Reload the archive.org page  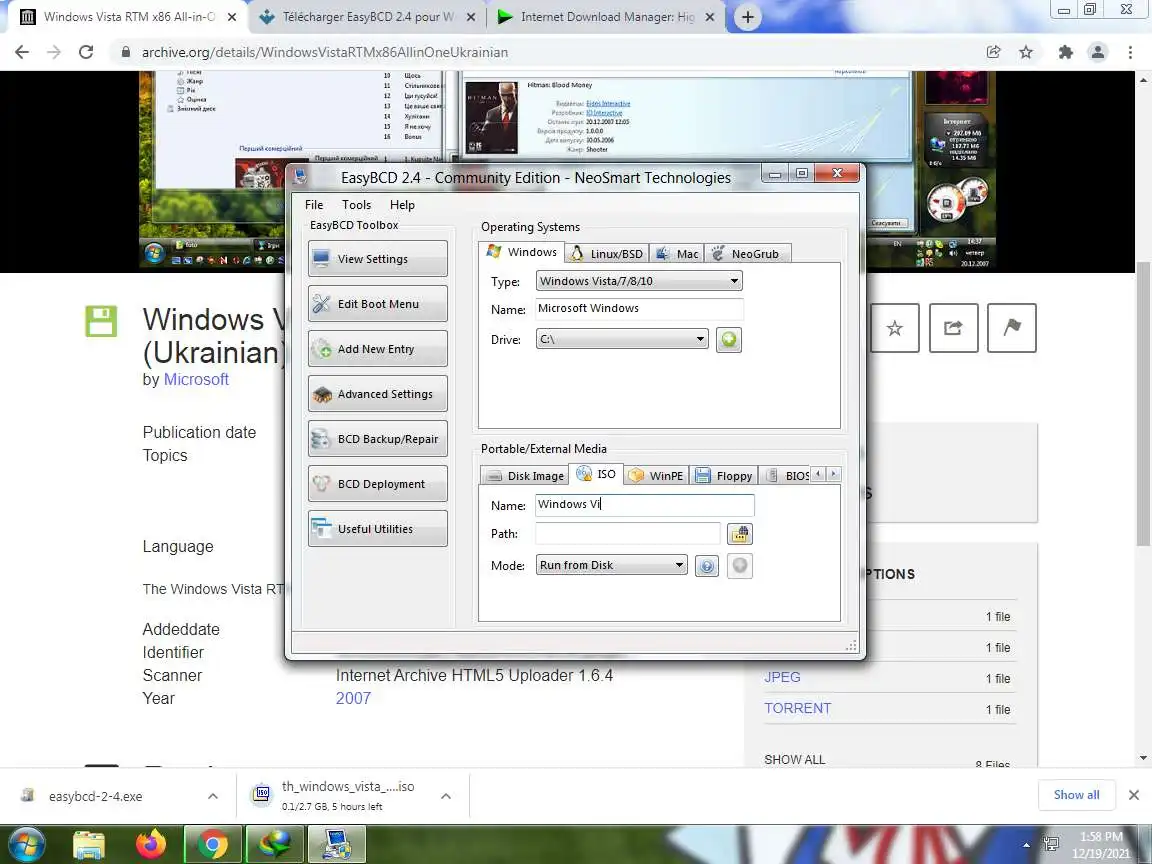point(86,52)
